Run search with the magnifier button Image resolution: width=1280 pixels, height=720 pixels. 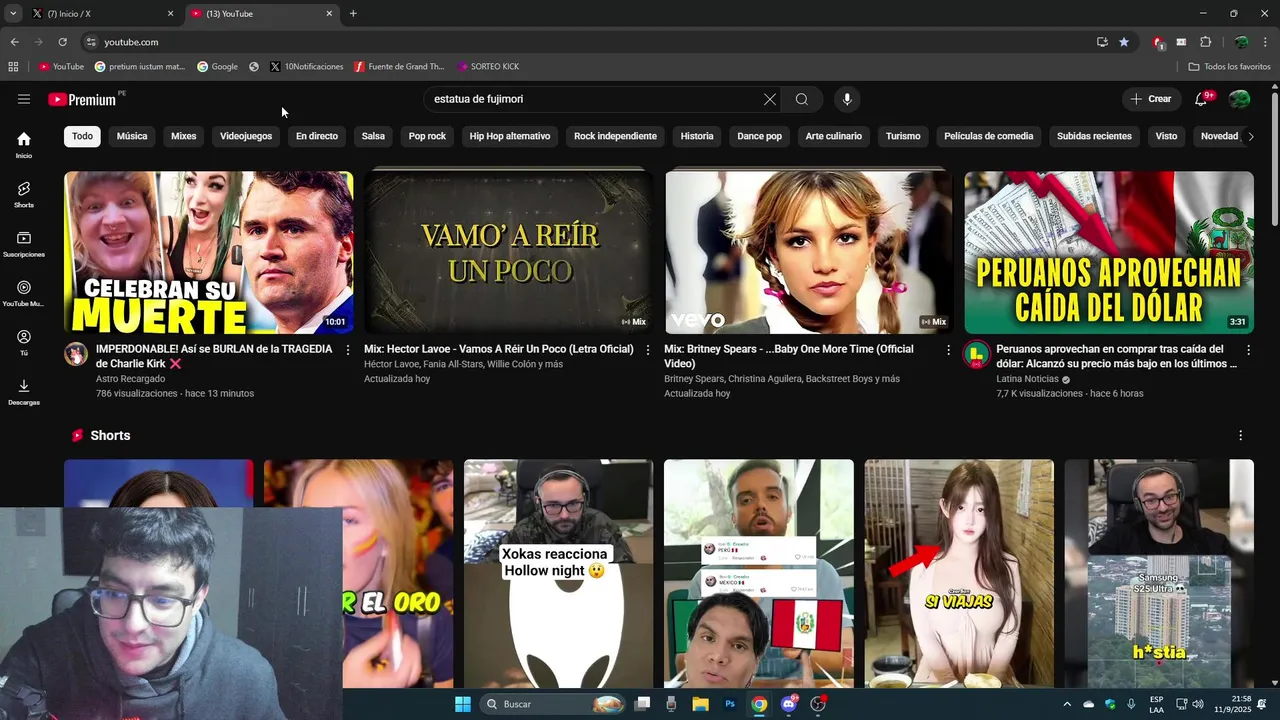[x=802, y=99]
